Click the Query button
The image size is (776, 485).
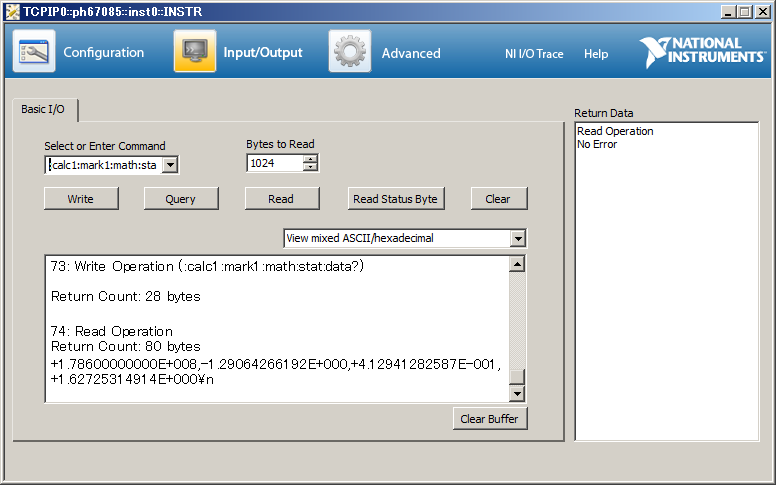[x=181, y=198]
